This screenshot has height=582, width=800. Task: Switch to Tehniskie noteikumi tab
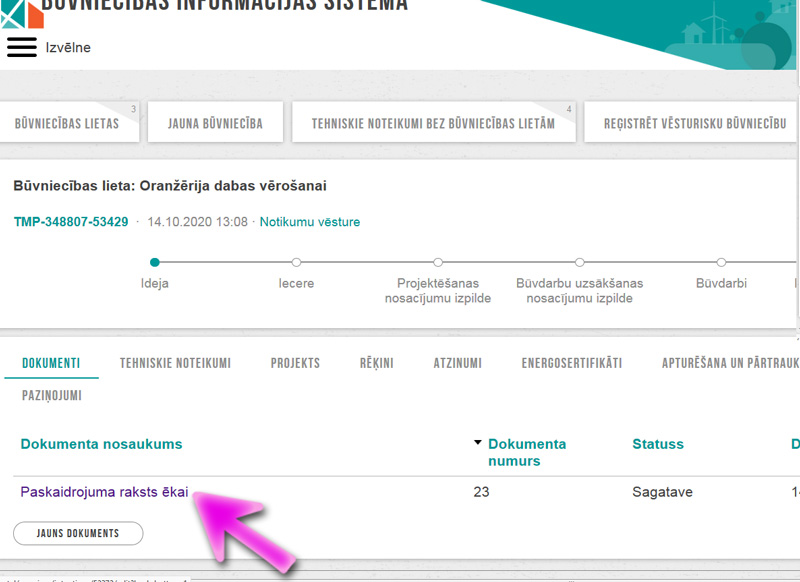pyautogui.click(x=175, y=363)
